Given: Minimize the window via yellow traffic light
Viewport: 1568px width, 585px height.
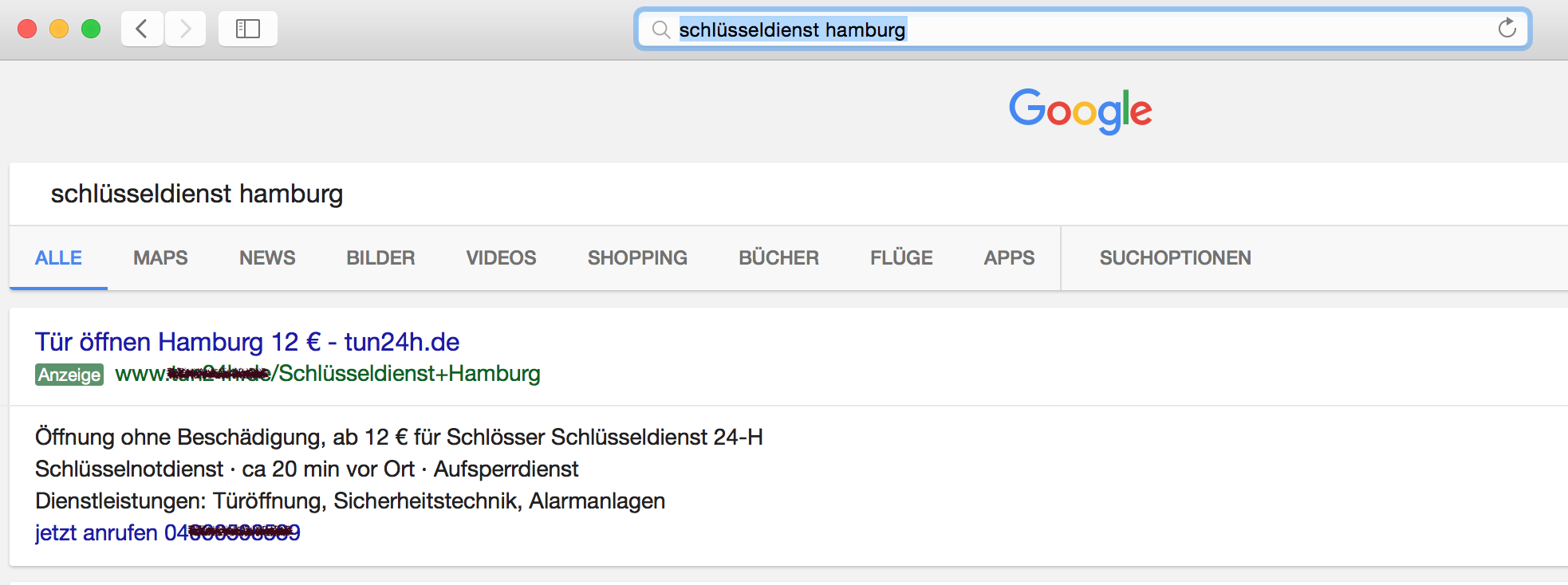Looking at the screenshot, I should pos(59,27).
